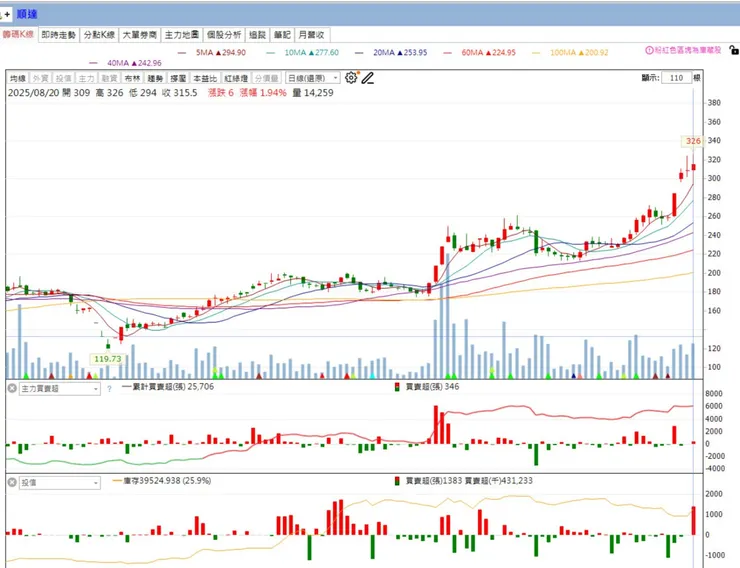
Task: Click the 庫存39524.938 (25.9%) label
Action: pos(162,481)
